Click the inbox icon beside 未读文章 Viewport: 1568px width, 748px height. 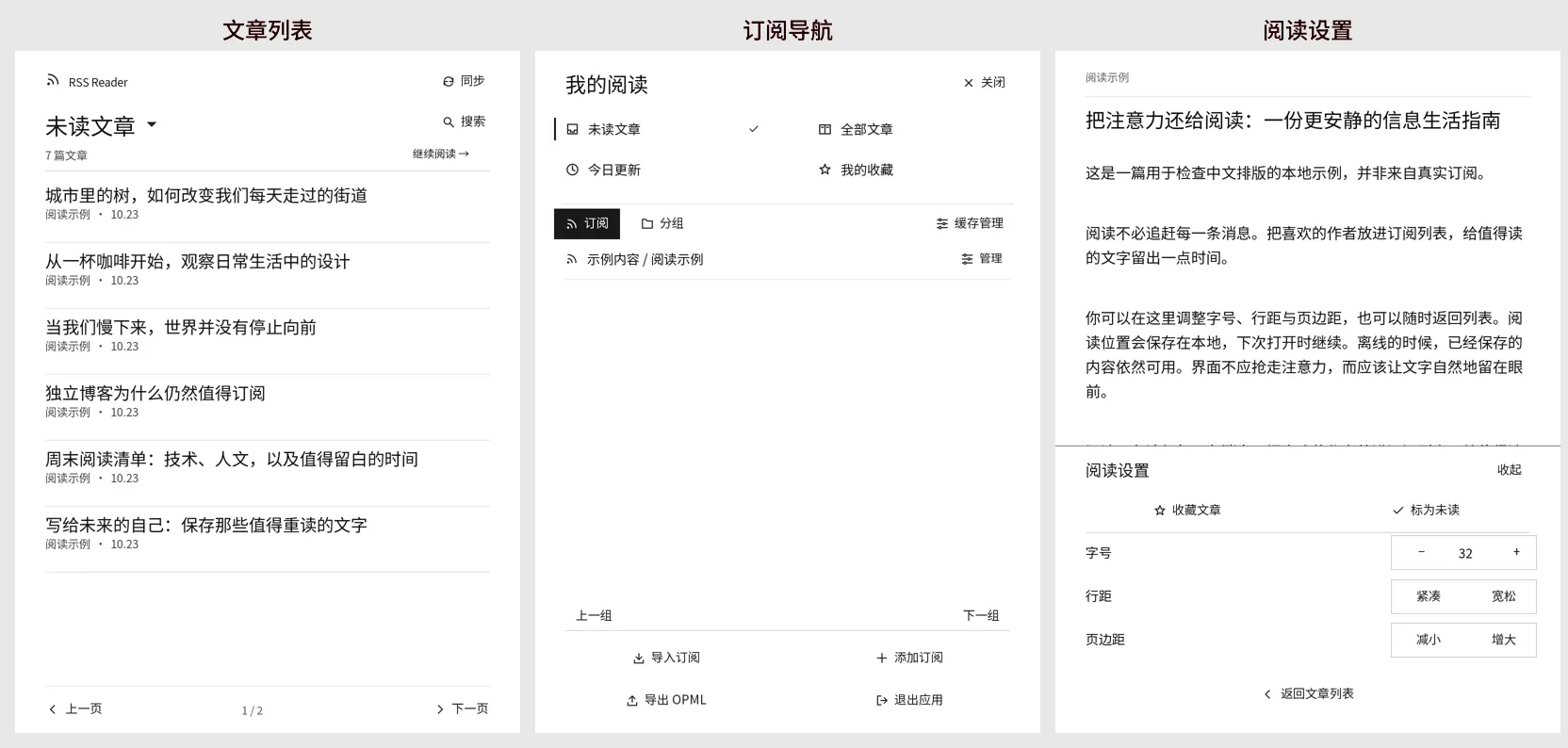coord(572,129)
